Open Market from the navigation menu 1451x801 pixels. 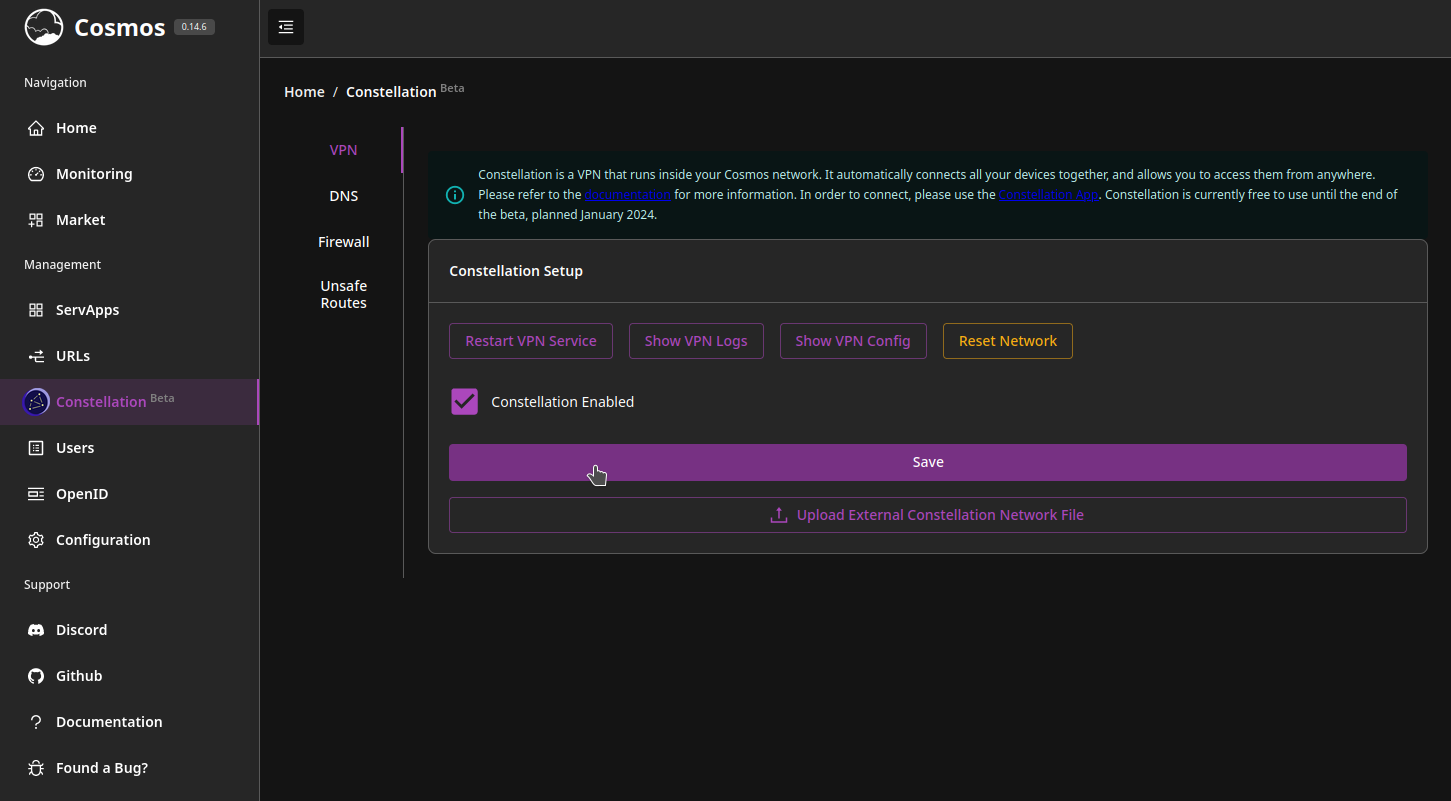81,220
